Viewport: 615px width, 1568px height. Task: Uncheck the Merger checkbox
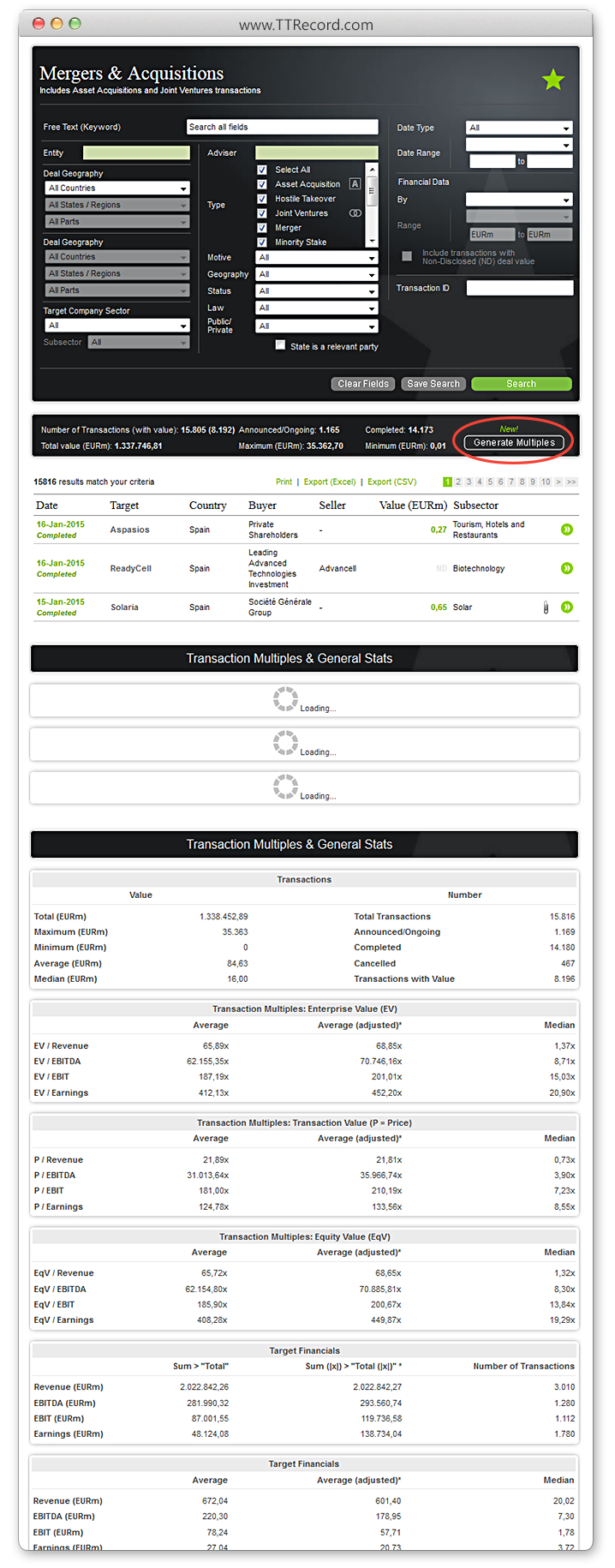(x=262, y=228)
